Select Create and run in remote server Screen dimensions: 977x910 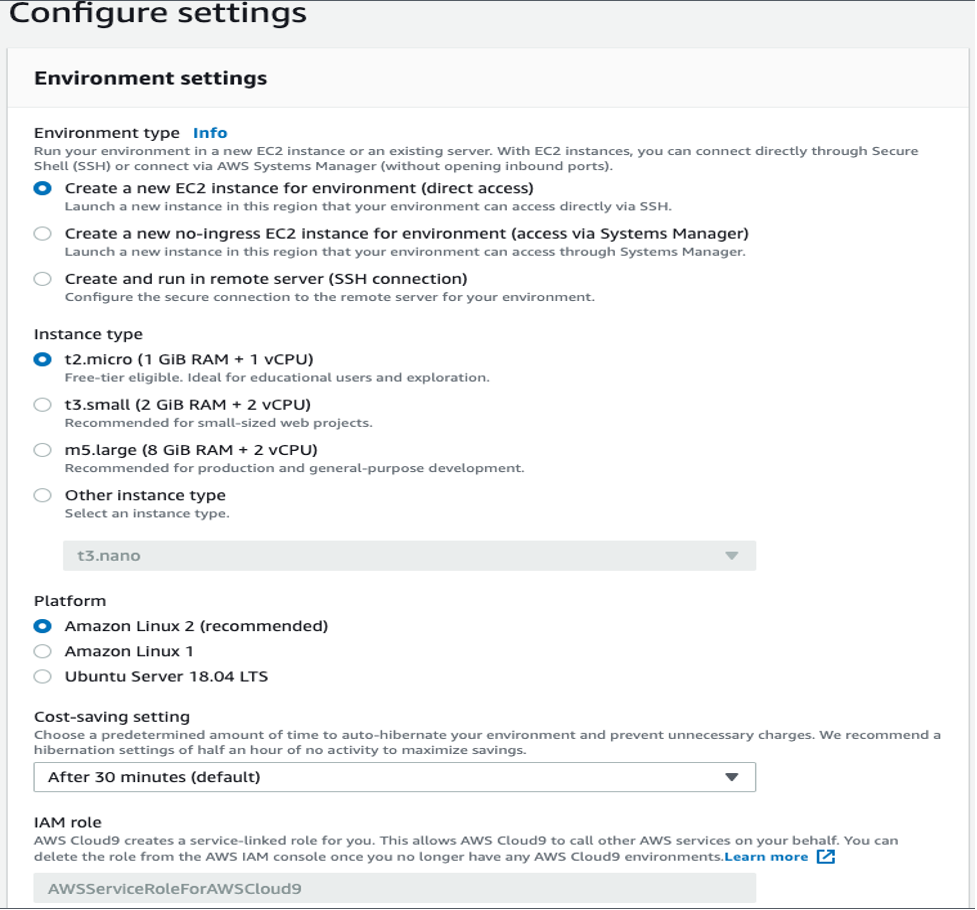click(x=42, y=278)
